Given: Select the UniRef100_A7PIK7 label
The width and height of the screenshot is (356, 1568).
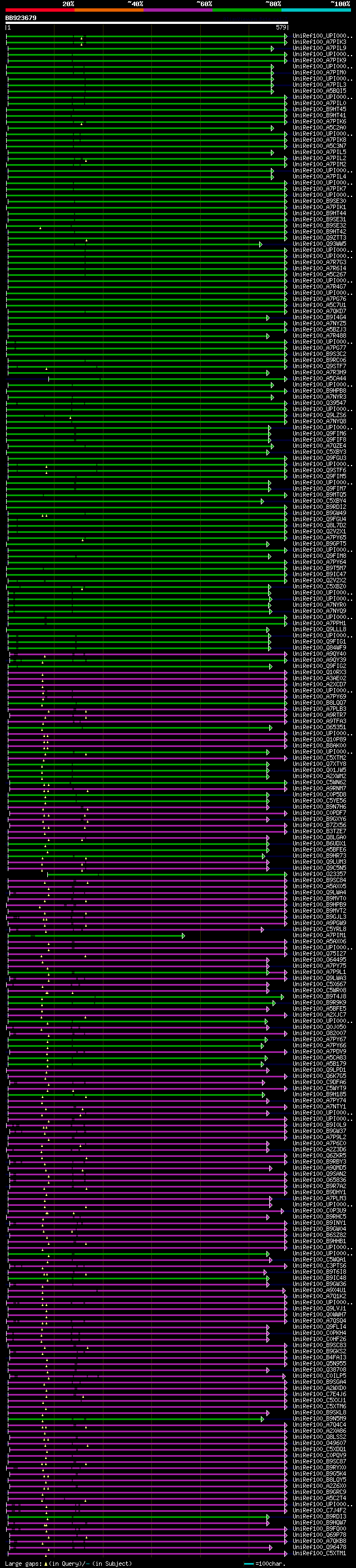Looking at the screenshot, I should pos(319,189).
